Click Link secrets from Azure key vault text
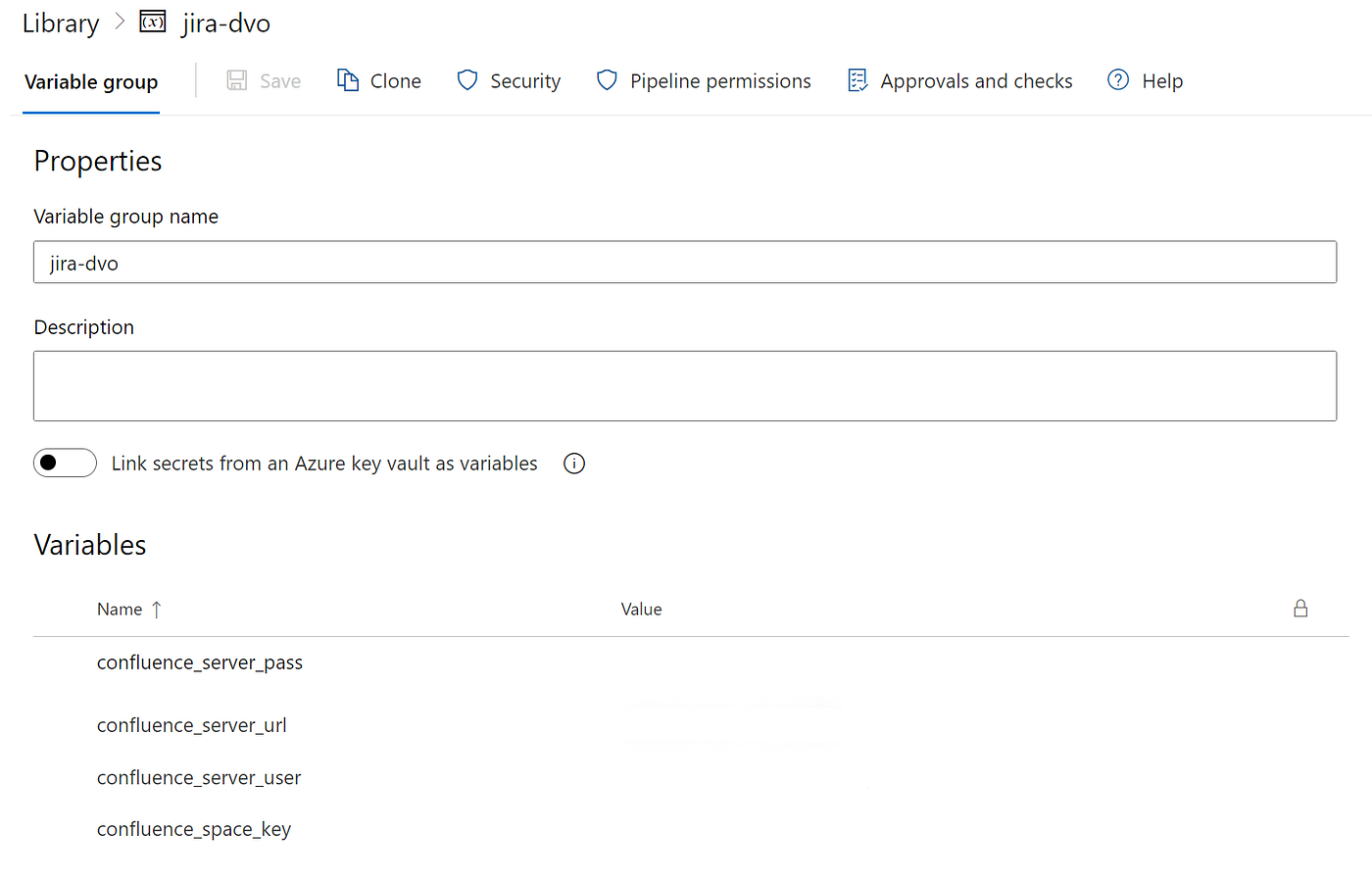The image size is (1372, 881). (324, 464)
